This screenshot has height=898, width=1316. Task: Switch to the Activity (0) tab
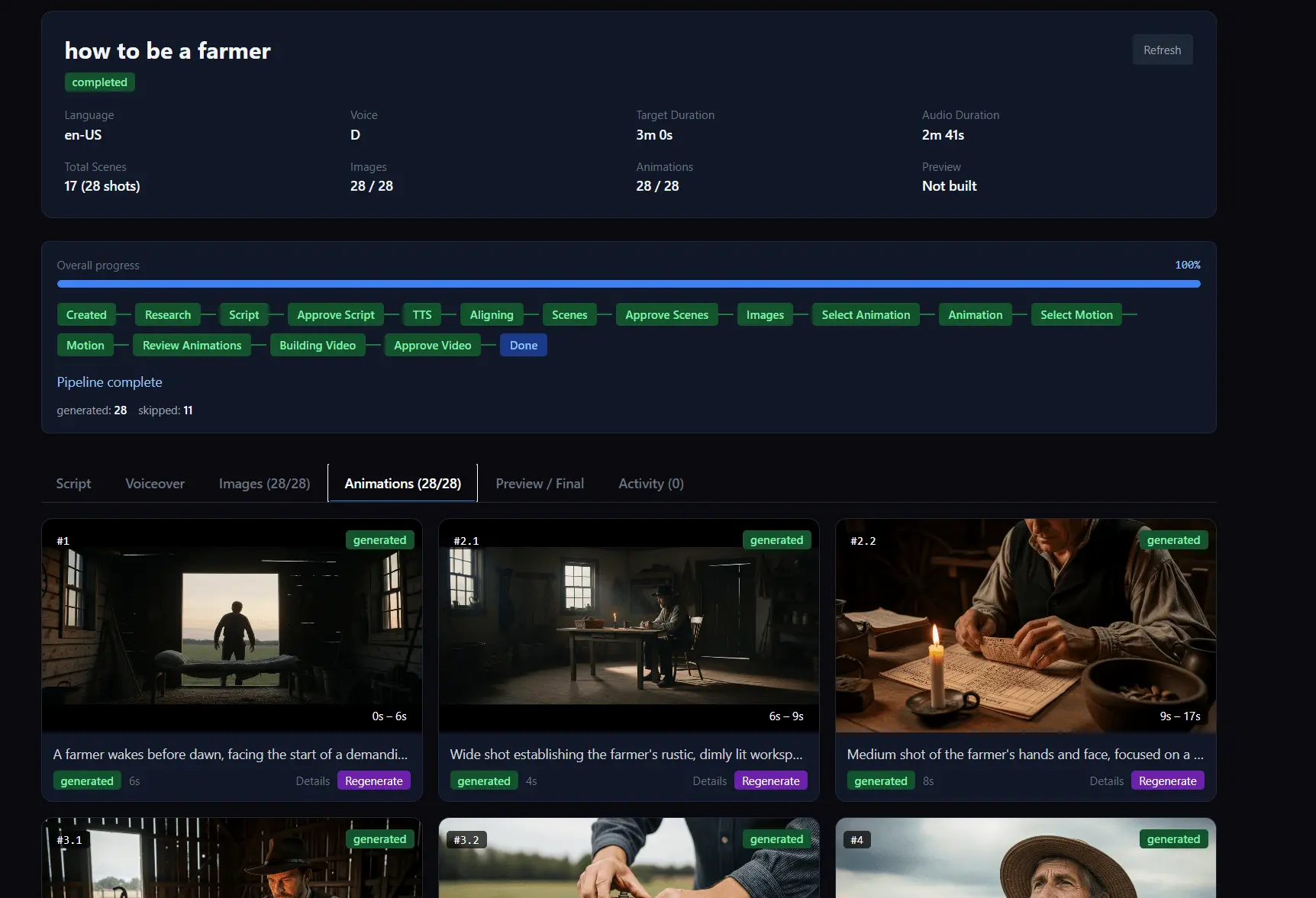click(651, 484)
